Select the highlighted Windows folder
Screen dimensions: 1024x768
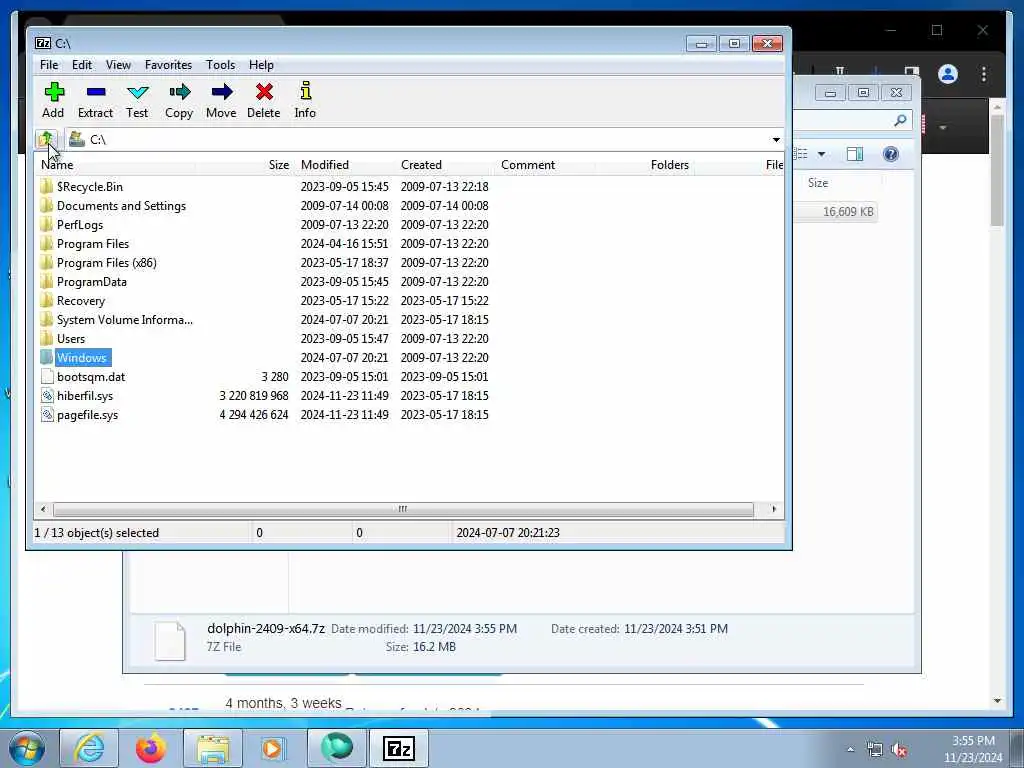[82, 357]
